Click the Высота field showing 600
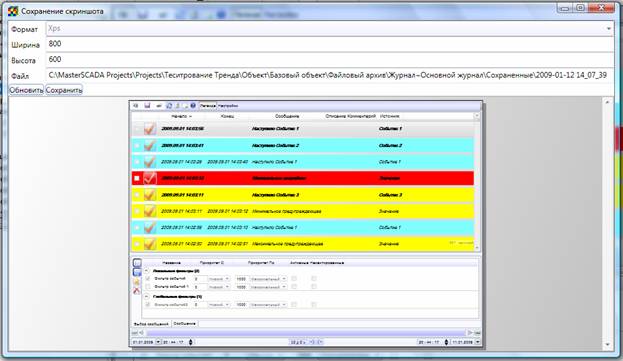This screenshot has height=361, width=623. click(330, 60)
